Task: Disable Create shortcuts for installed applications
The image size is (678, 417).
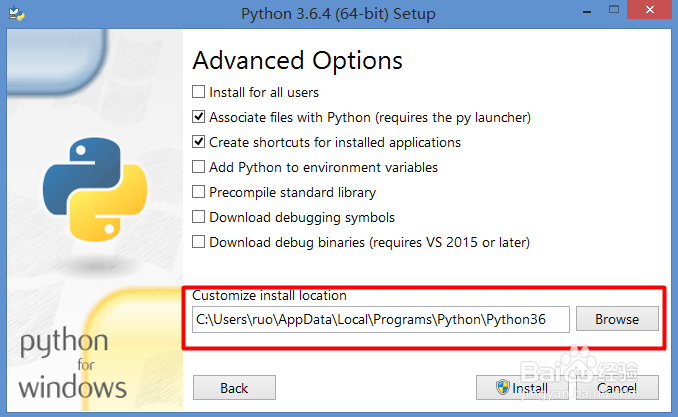Action: [199, 142]
